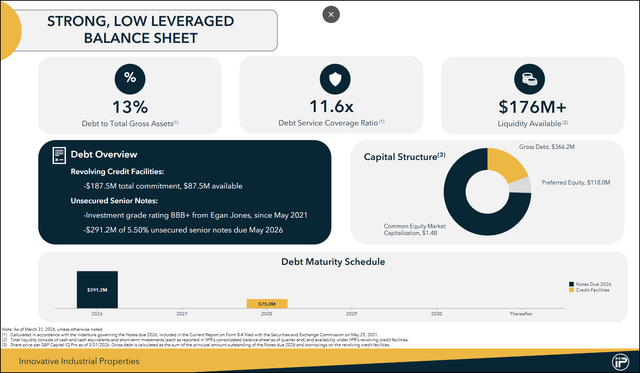Select the 11.6x value text
Image resolution: width=640 pixels, height=373 pixels.
(x=331, y=107)
